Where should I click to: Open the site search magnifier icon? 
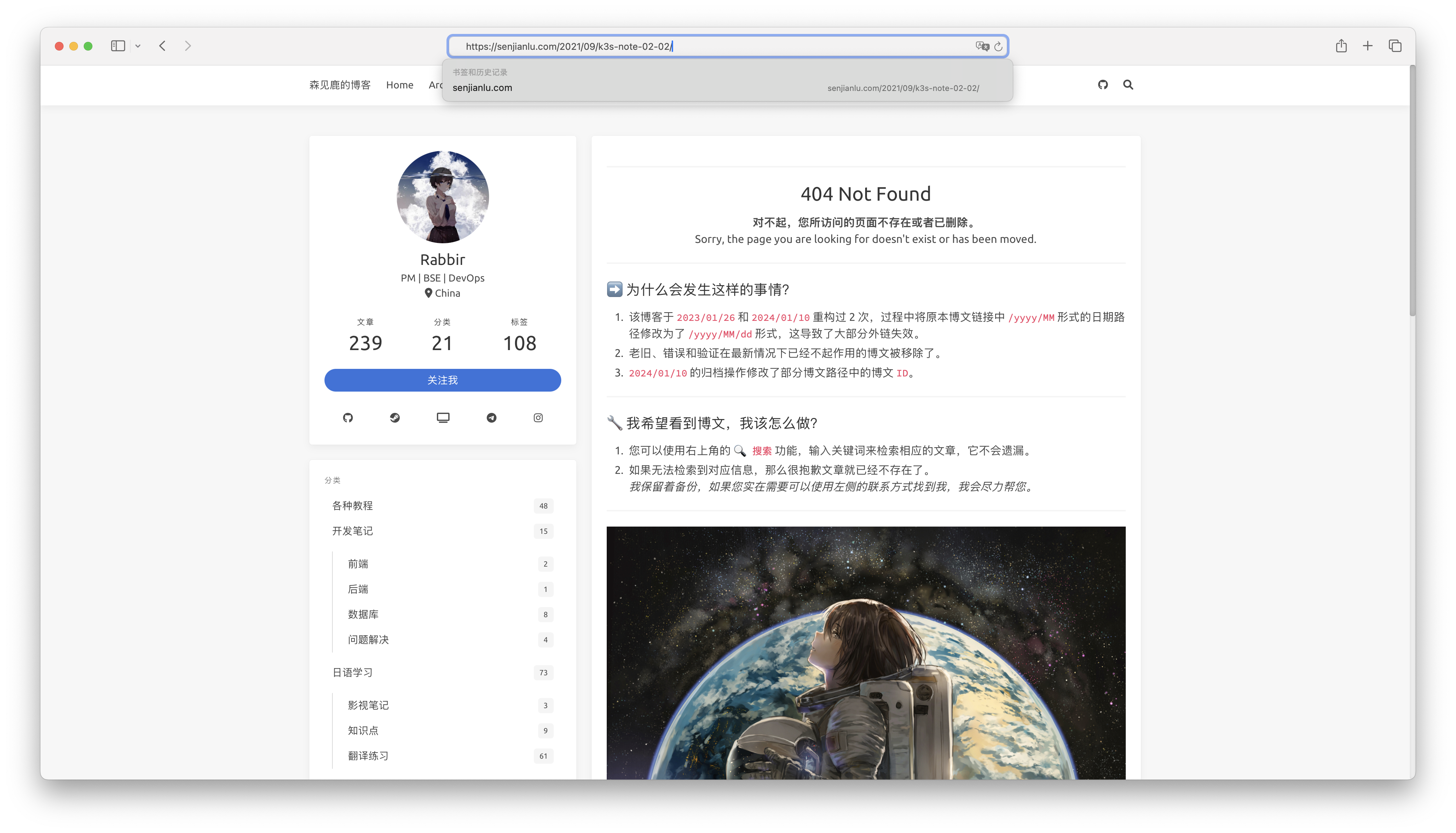pyautogui.click(x=1128, y=85)
